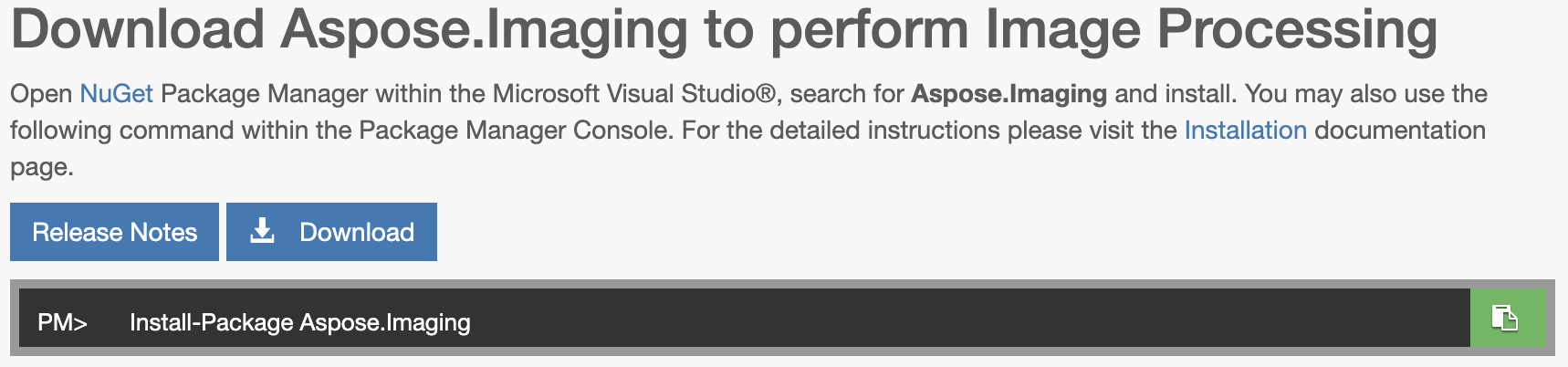The width and height of the screenshot is (1568, 367).
Task: Click the page heading's word "Download"
Action: point(138,30)
